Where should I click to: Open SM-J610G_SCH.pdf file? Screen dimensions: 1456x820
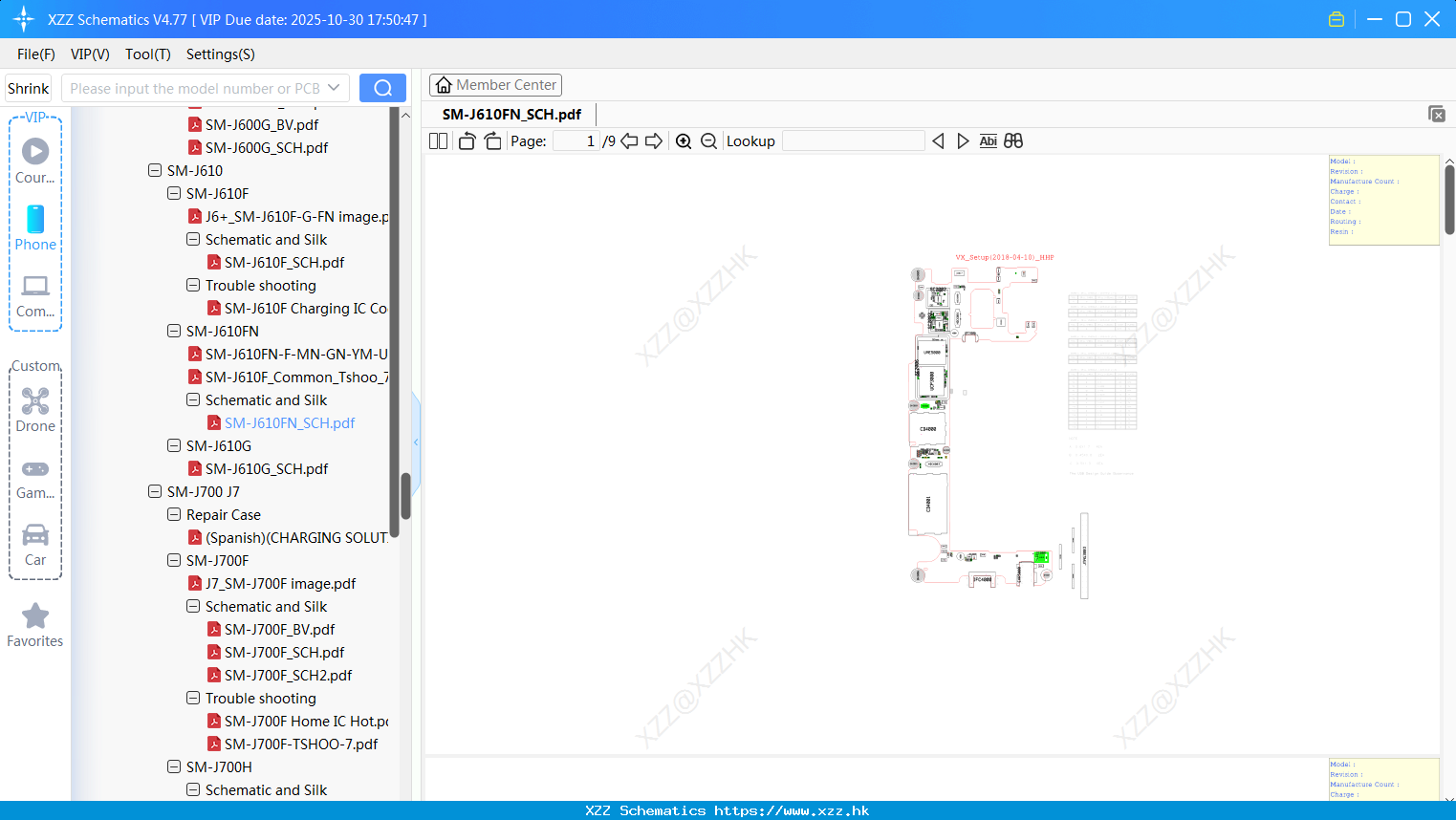[267, 468]
